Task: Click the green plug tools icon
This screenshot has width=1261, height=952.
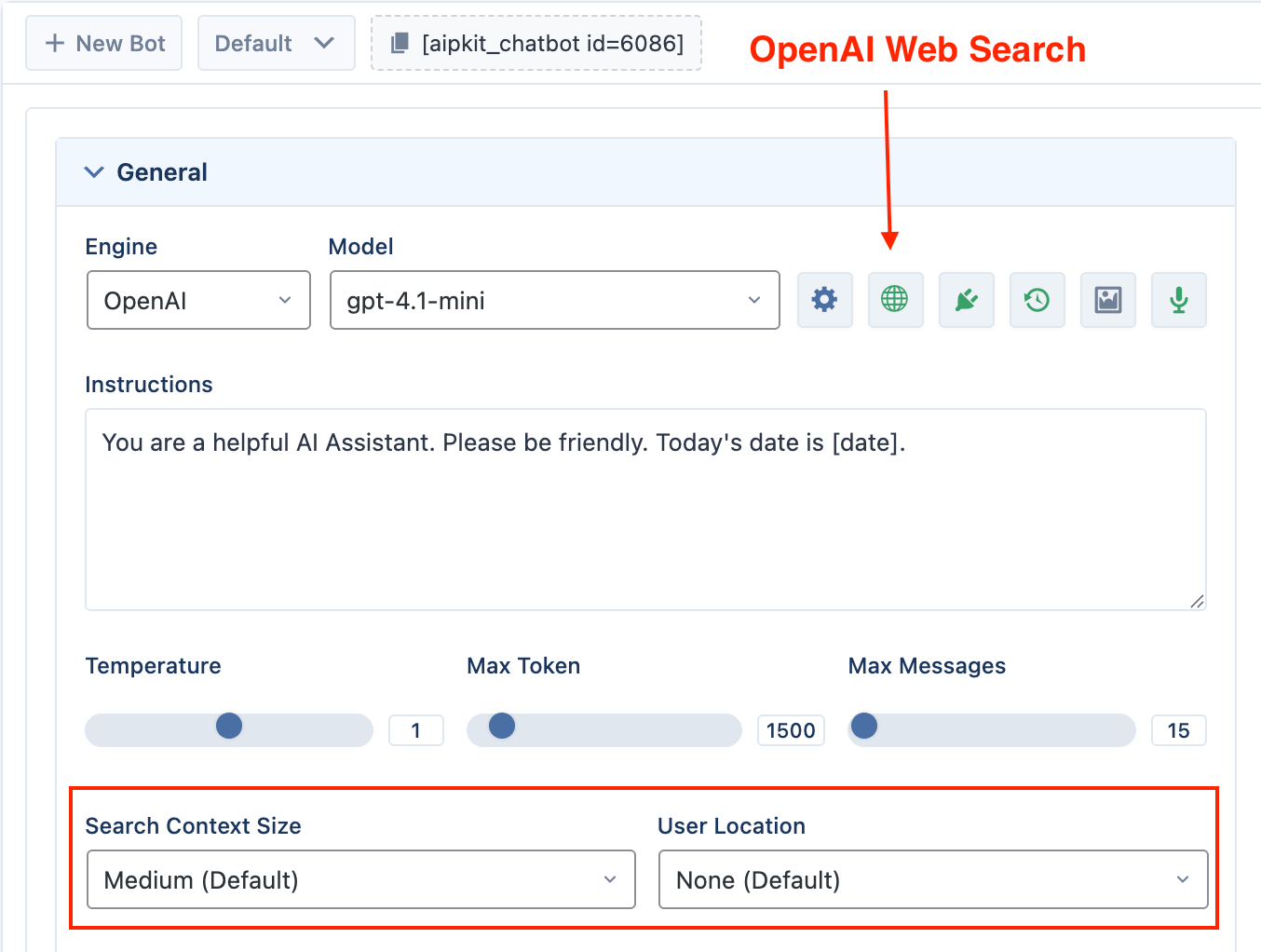Action: point(967,300)
